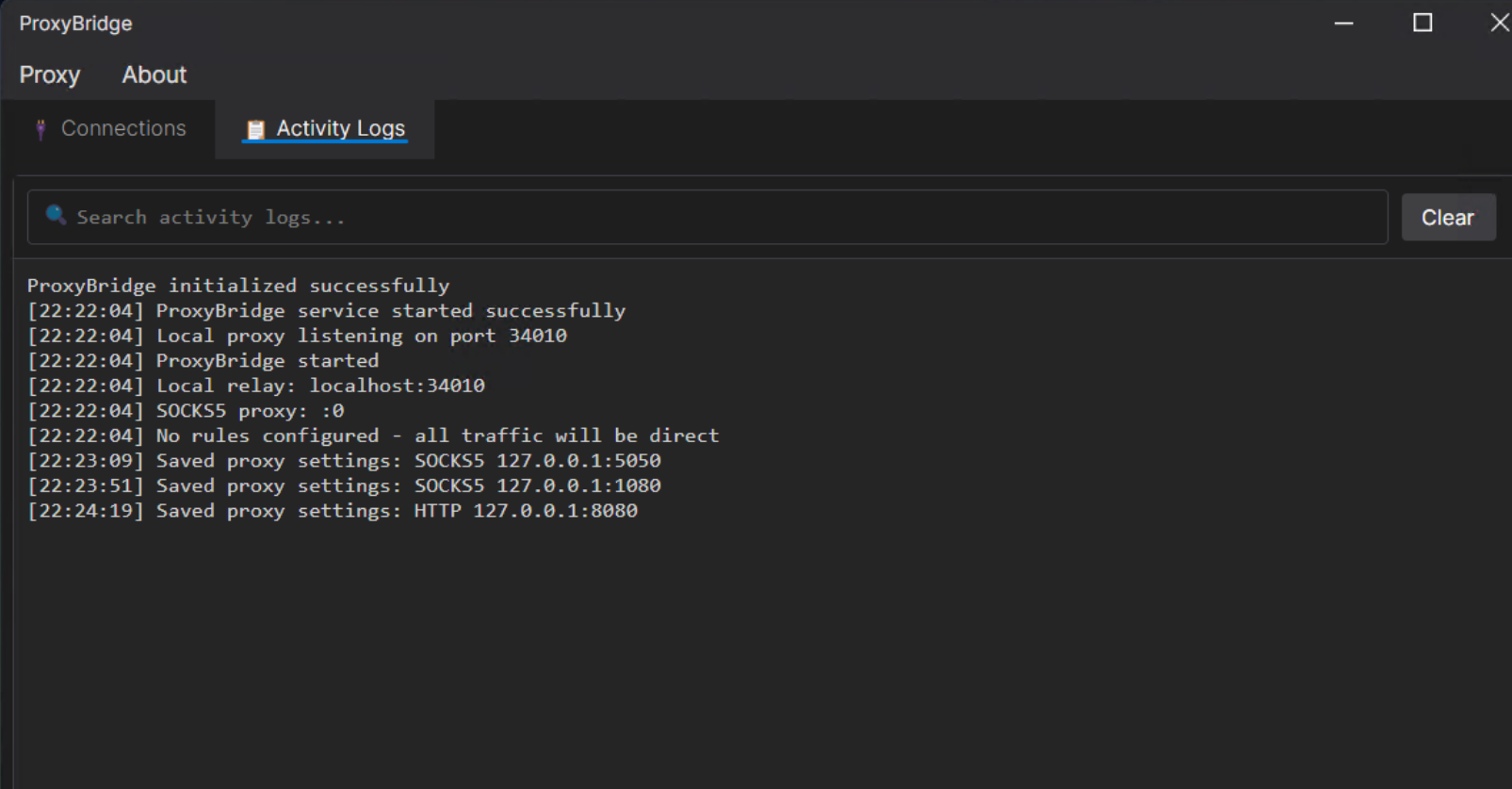Clear the activity logs
The image size is (1512, 789).
(1448, 218)
